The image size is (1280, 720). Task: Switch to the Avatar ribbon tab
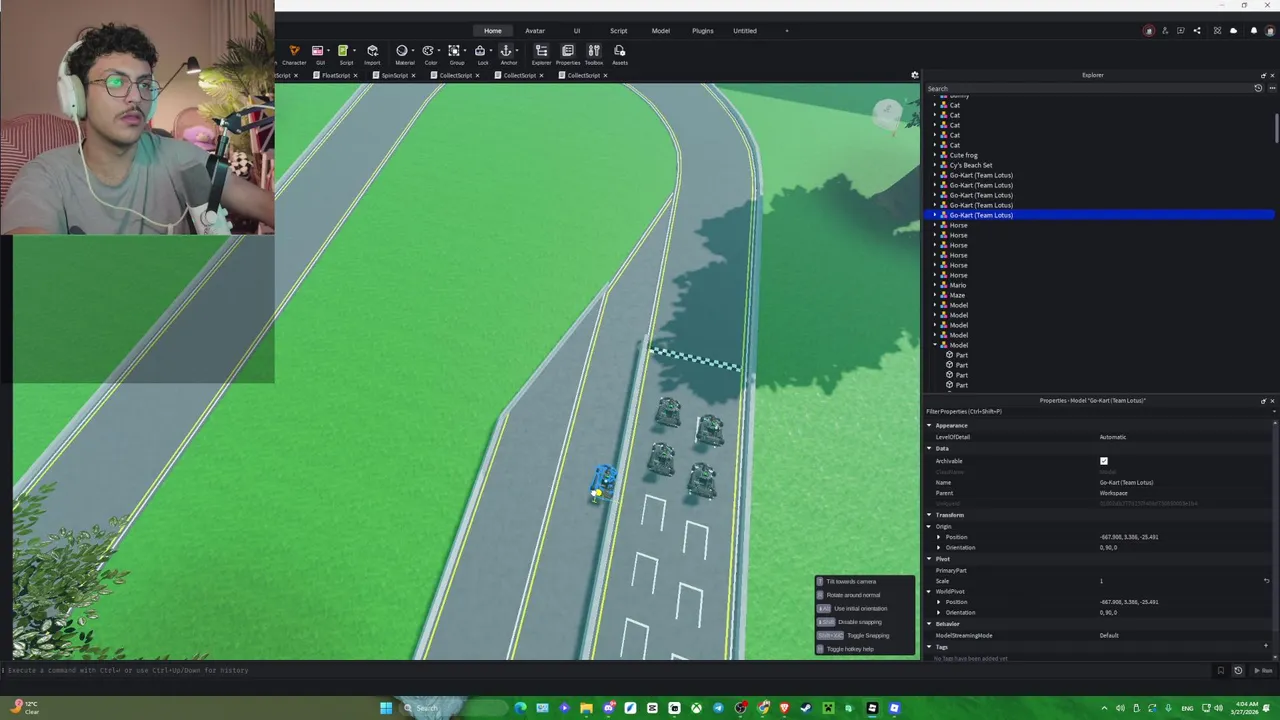pyautogui.click(x=535, y=31)
